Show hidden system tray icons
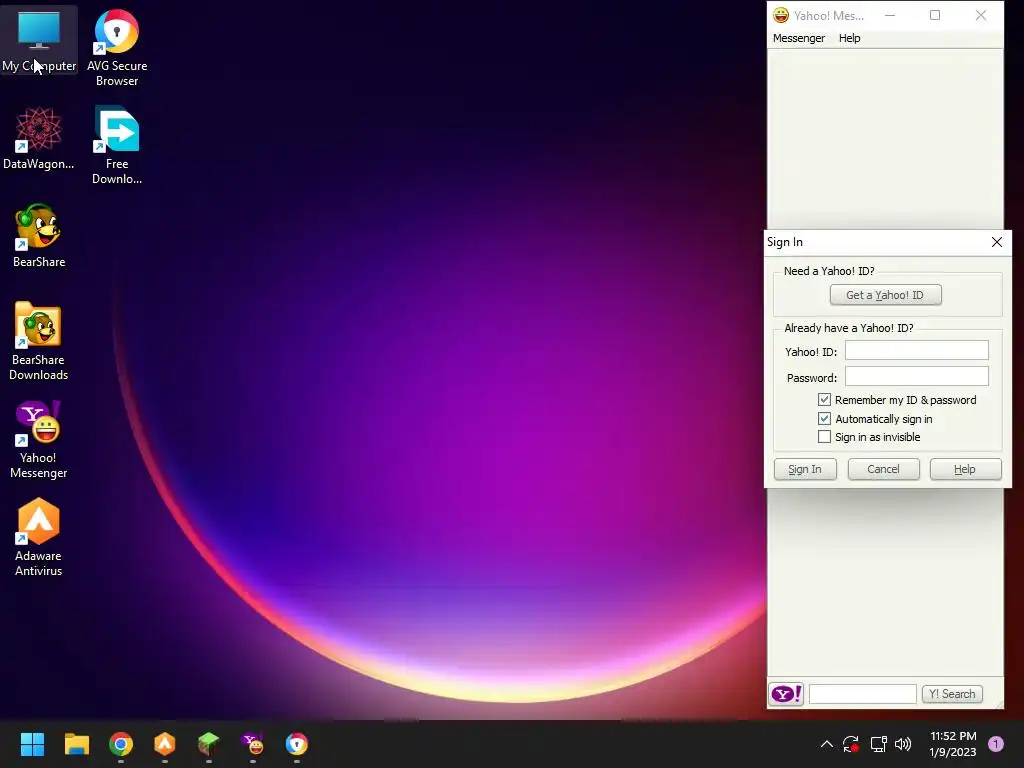The width and height of the screenshot is (1024, 768). click(827, 744)
